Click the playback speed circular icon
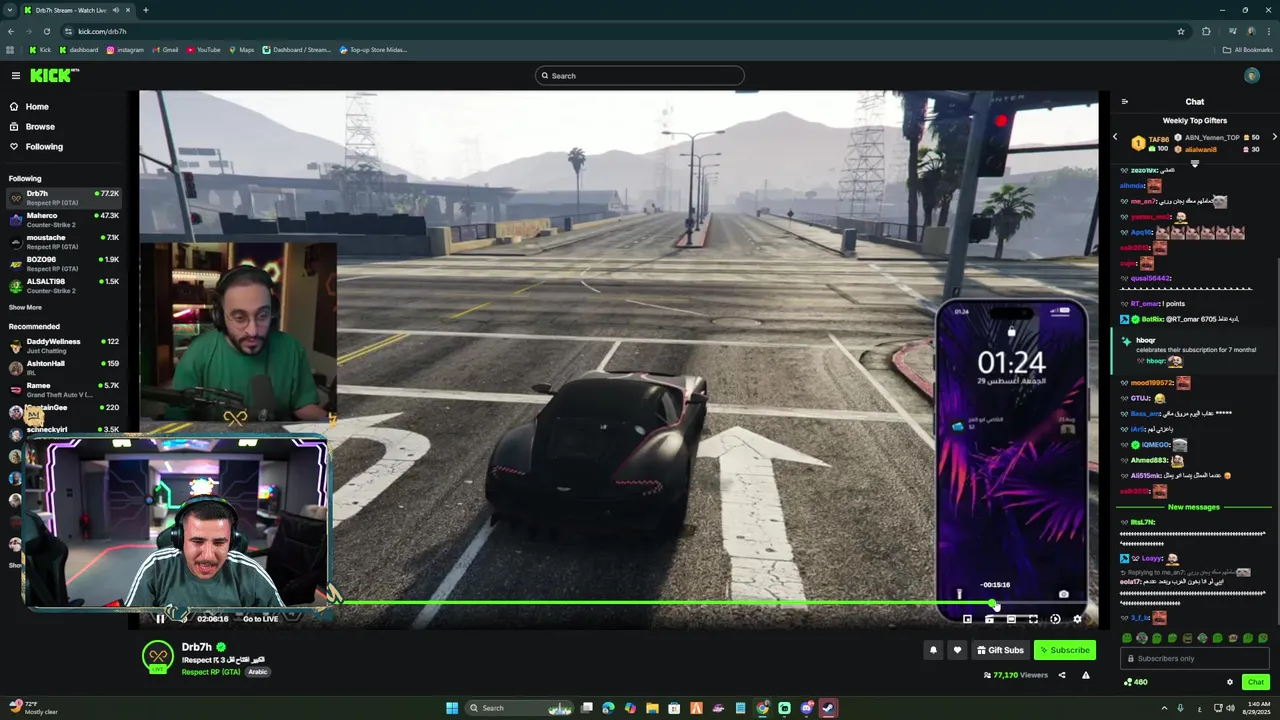The width and height of the screenshot is (1280, 720). [x=1055, y=619]
